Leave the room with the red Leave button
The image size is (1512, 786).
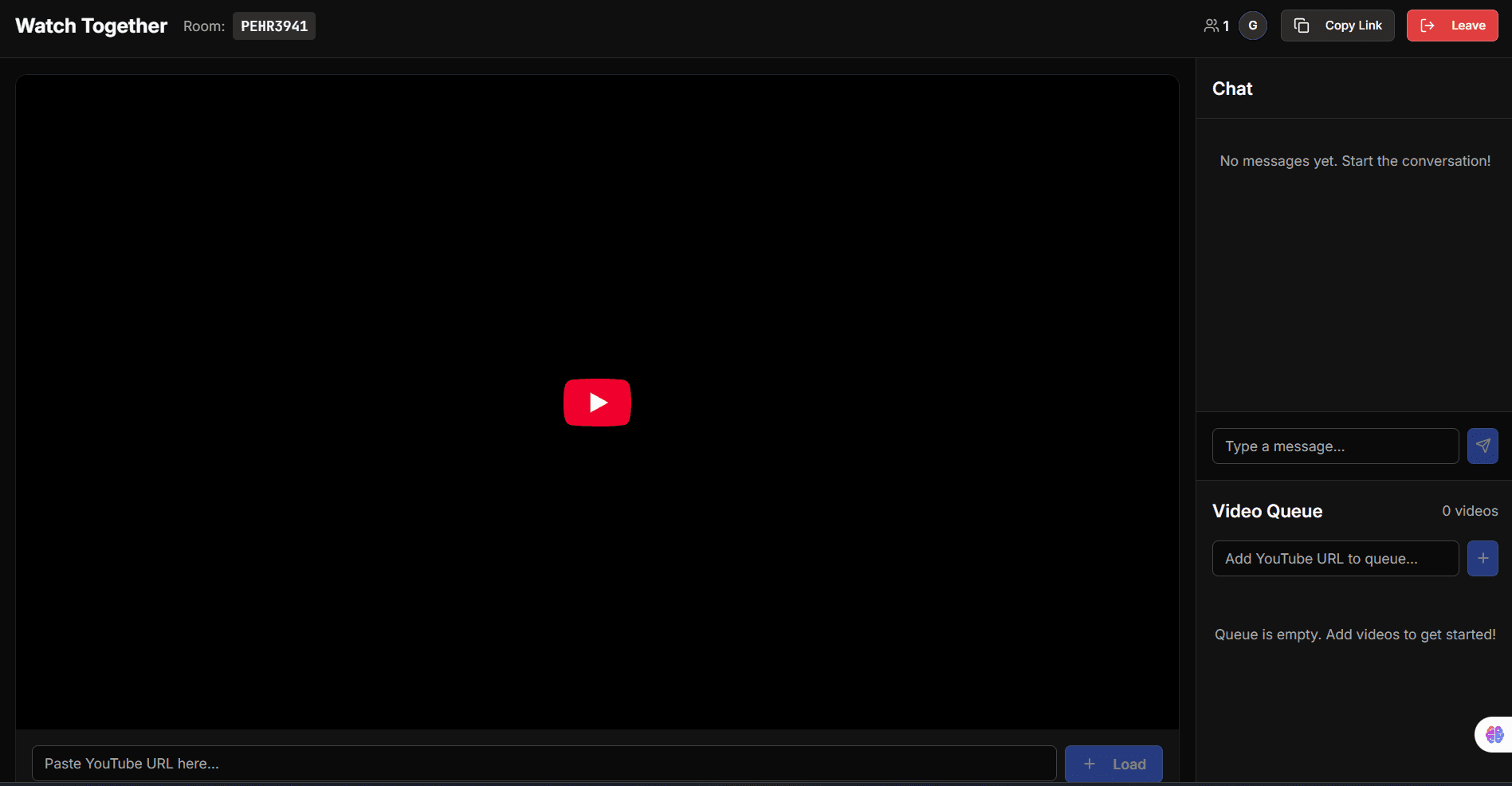point(1452,26)
